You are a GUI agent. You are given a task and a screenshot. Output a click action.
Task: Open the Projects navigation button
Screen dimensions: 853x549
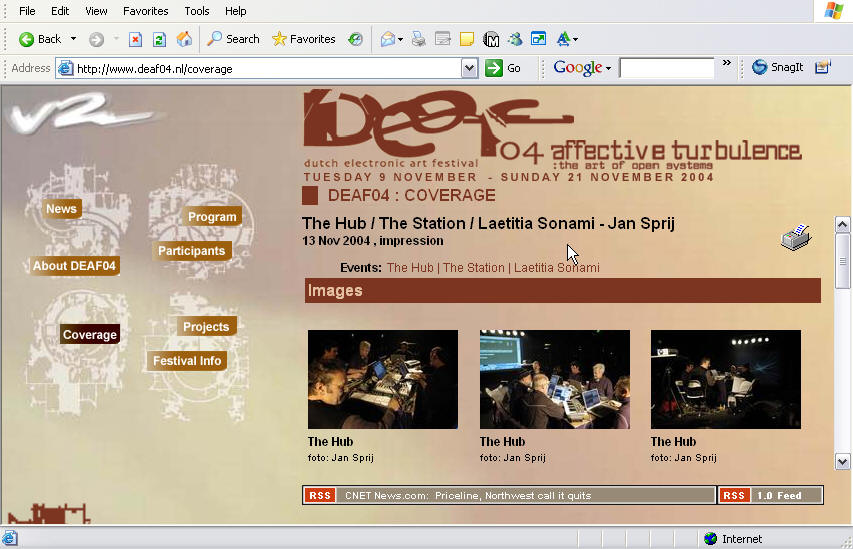[x=206, y=326]
